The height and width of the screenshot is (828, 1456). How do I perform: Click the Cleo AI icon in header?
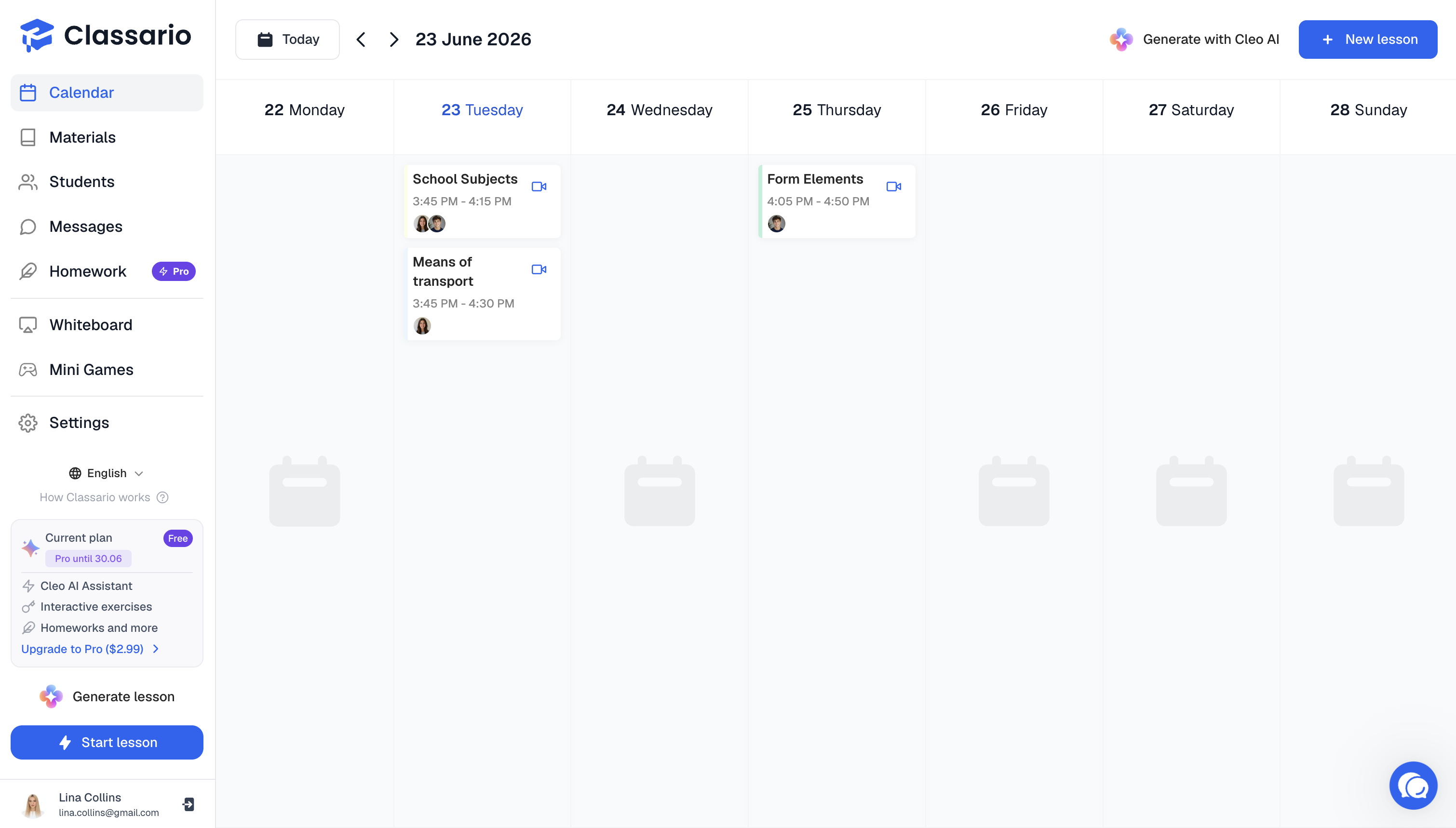[1121, 39]
